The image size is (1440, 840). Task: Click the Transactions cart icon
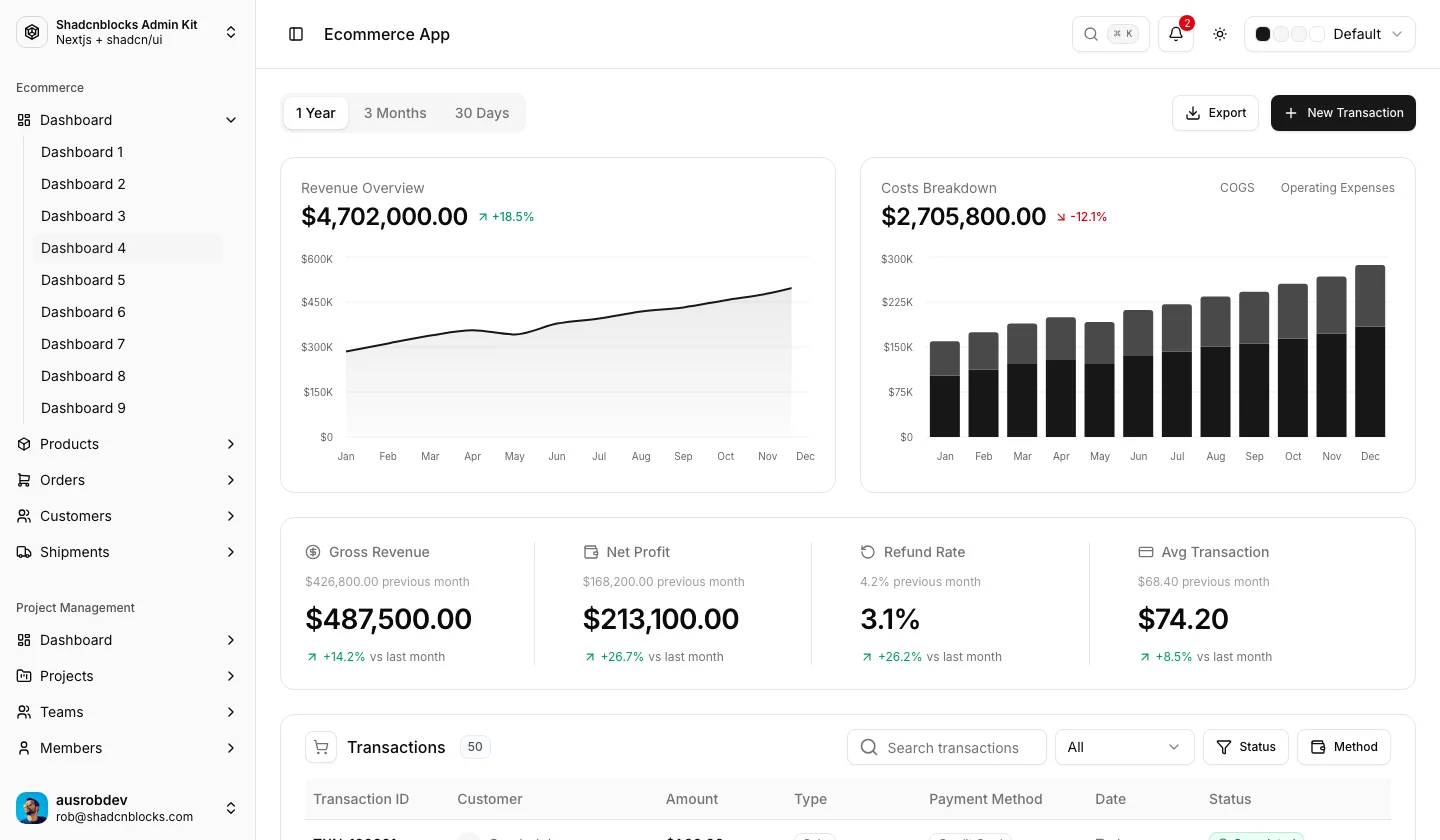pos(321,747)
